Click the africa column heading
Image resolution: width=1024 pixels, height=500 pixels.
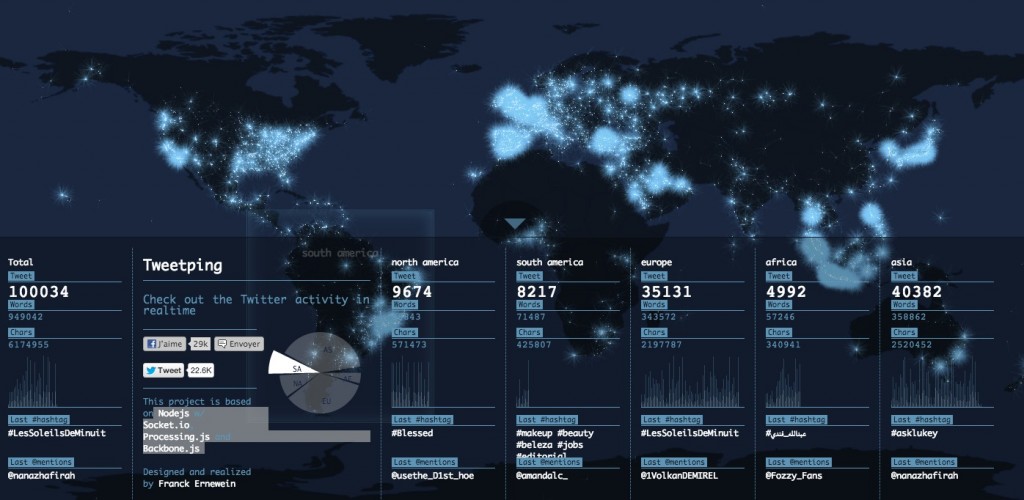(x=781, y=262)
